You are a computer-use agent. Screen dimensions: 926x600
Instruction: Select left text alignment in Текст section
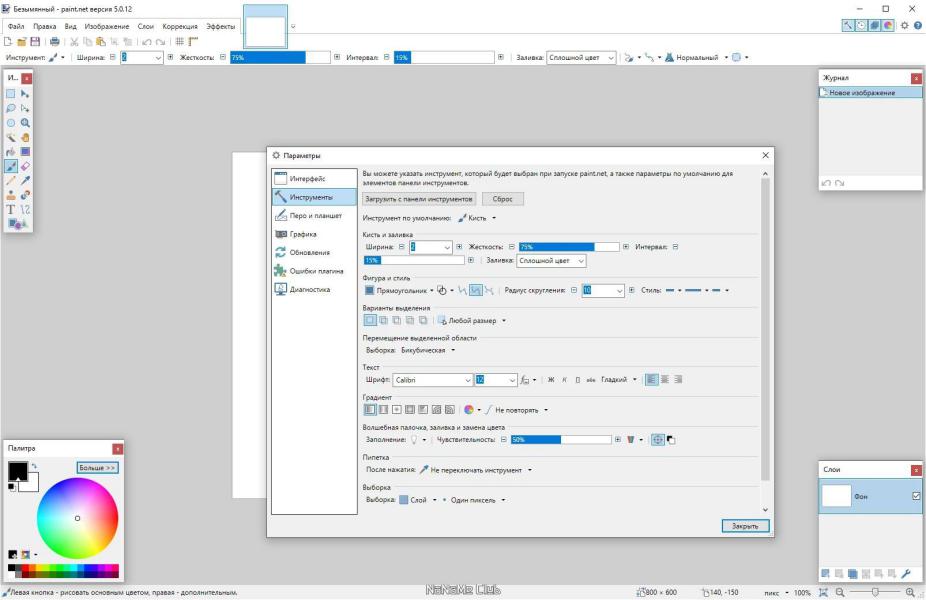651,380
